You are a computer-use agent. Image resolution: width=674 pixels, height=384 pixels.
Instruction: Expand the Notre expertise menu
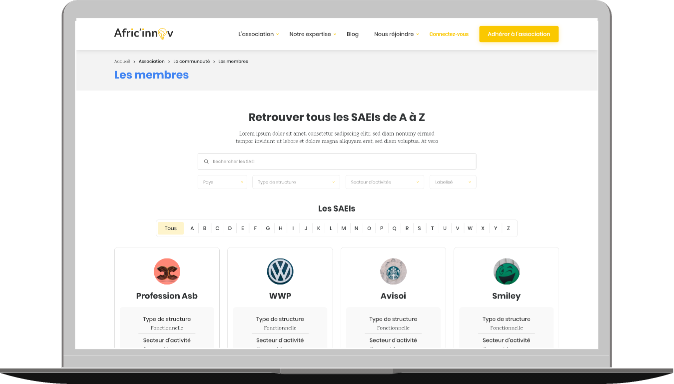312,34
